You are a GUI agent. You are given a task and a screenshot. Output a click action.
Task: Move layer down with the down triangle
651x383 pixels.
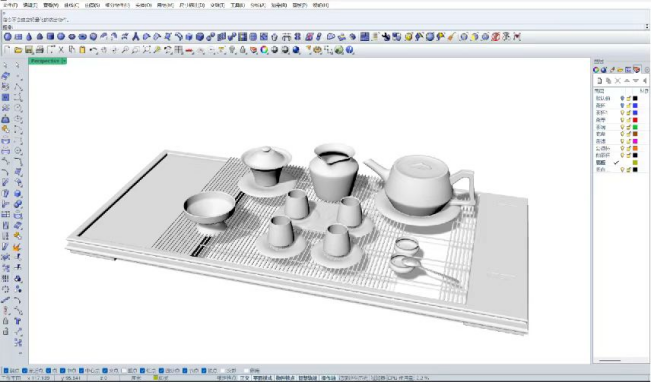click(636, 81)
